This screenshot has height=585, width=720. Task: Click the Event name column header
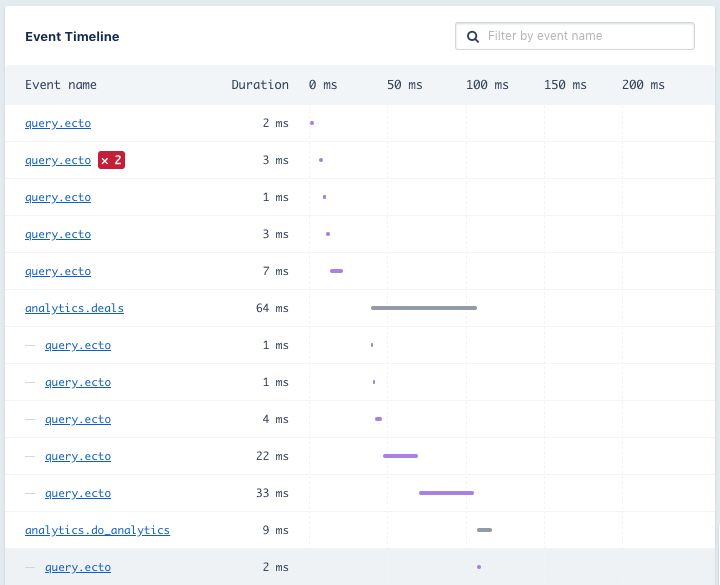[61, 85]
